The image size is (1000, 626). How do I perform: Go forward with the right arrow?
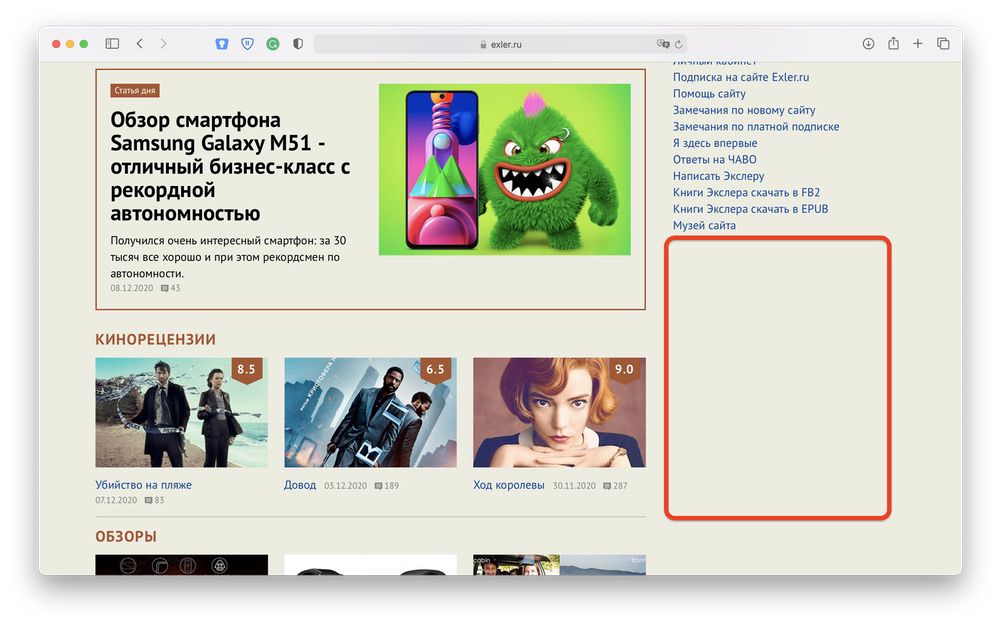pos(163,43)
